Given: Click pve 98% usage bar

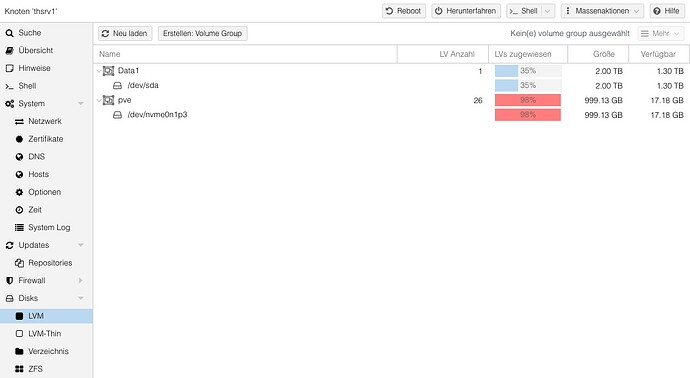Looking at the screenshot, I should pyautogui.click(x=528, y=100).
